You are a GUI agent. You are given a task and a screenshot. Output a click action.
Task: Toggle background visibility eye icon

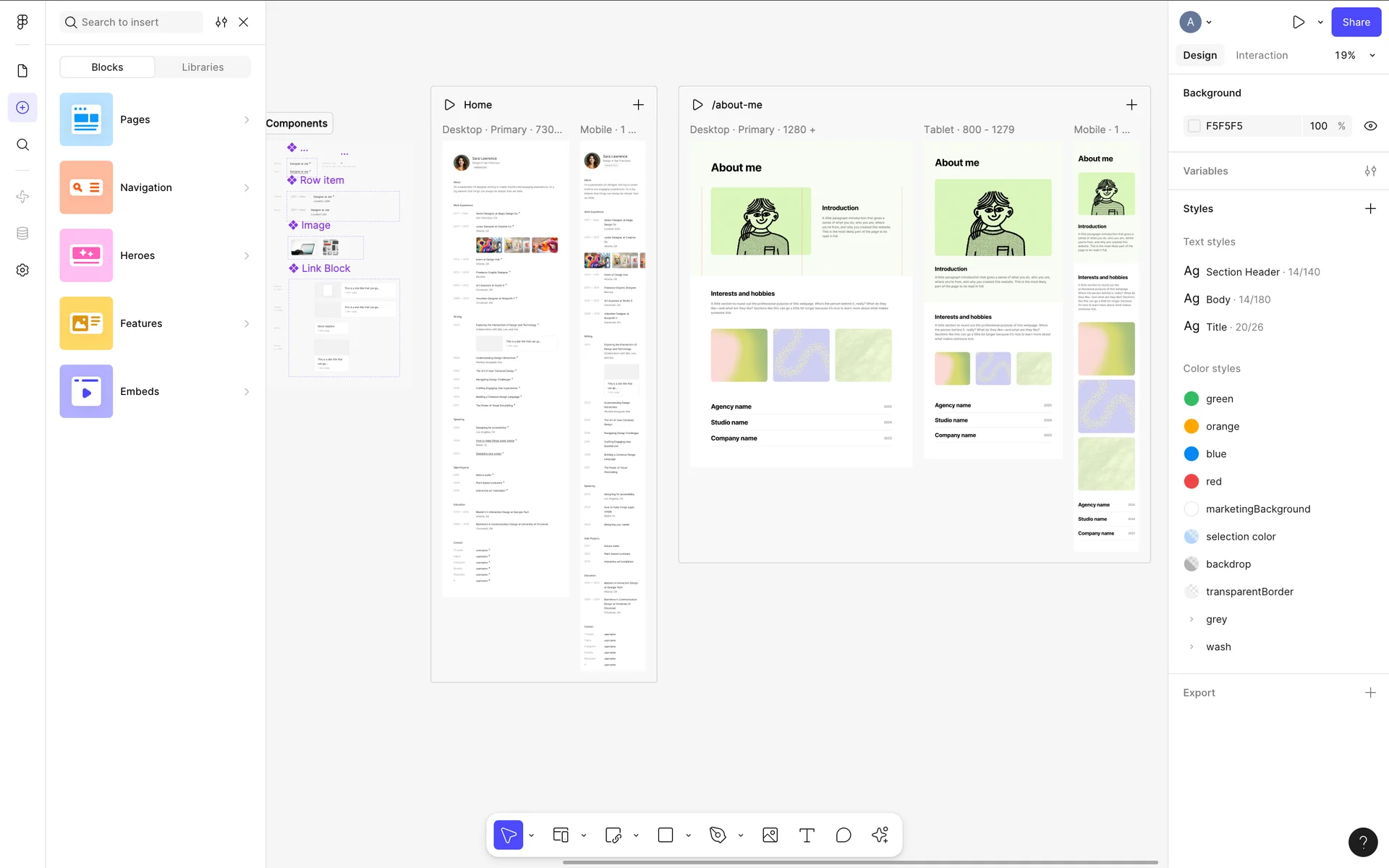[x=1370, y=126]
